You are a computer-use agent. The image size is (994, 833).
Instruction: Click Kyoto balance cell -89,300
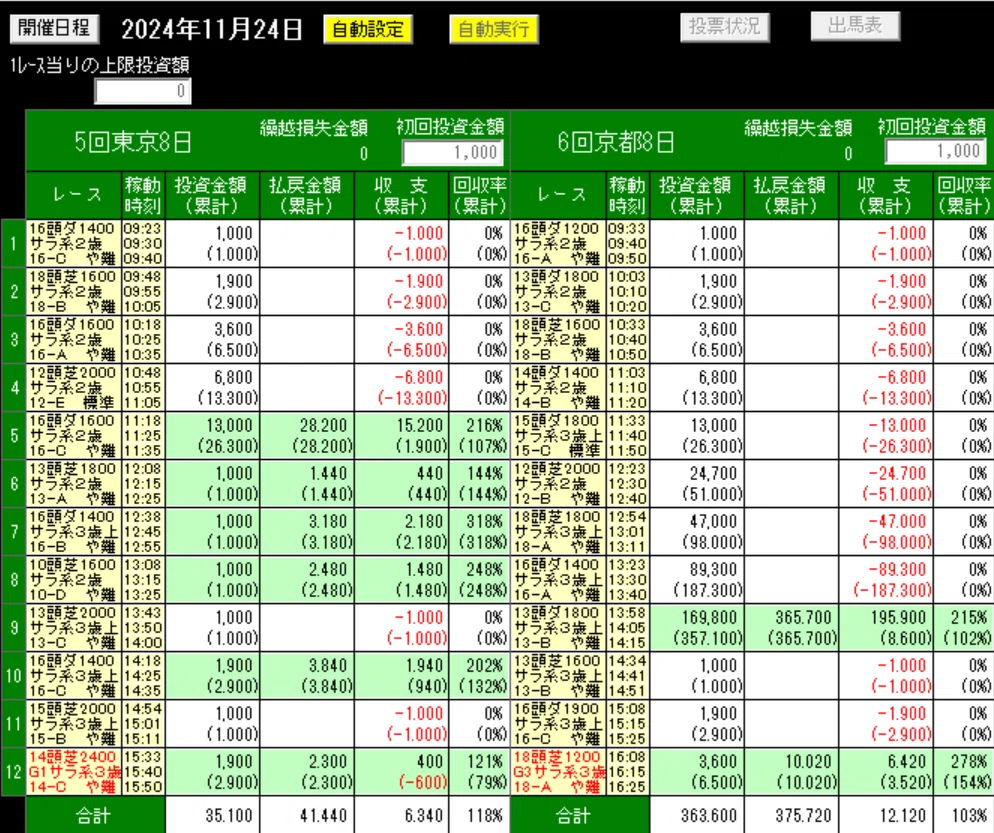[886, 579]
